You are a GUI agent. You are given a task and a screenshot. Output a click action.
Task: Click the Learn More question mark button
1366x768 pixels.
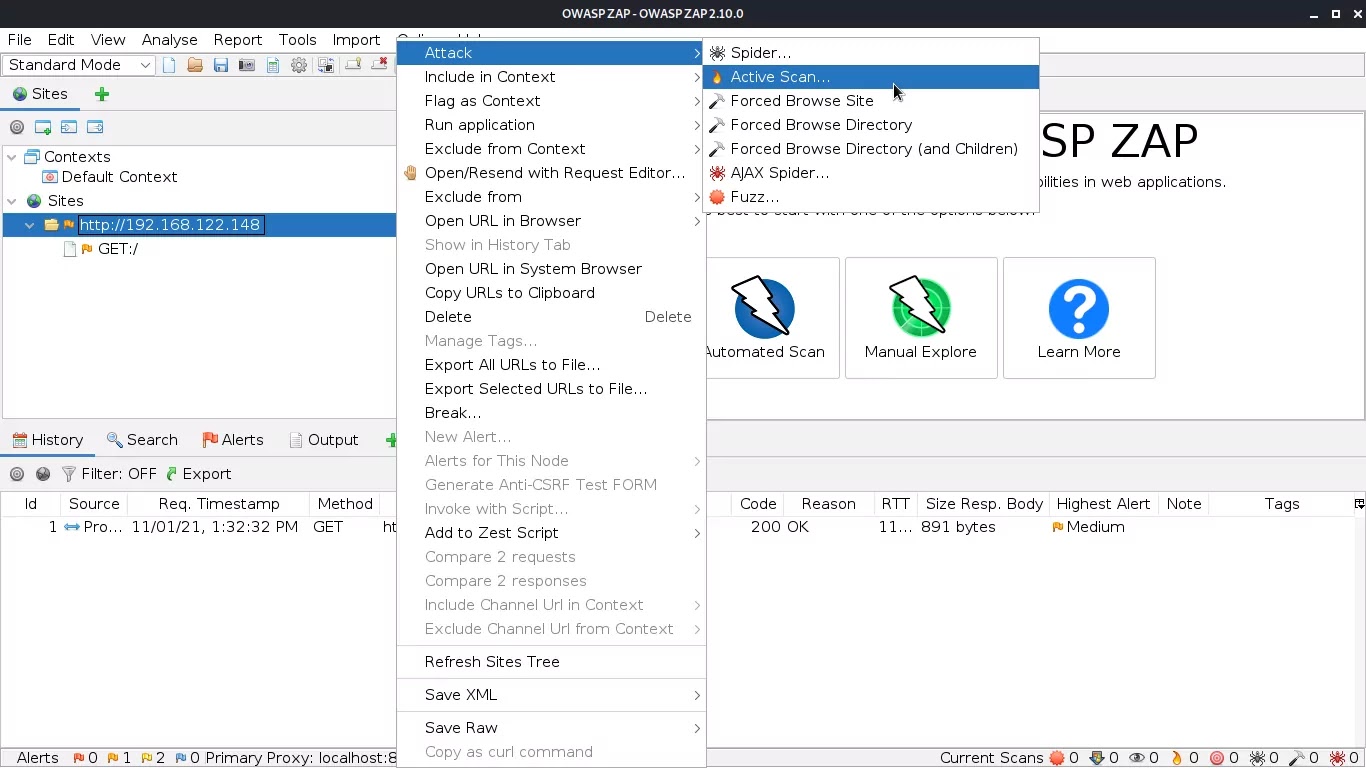coord(1079,318)
